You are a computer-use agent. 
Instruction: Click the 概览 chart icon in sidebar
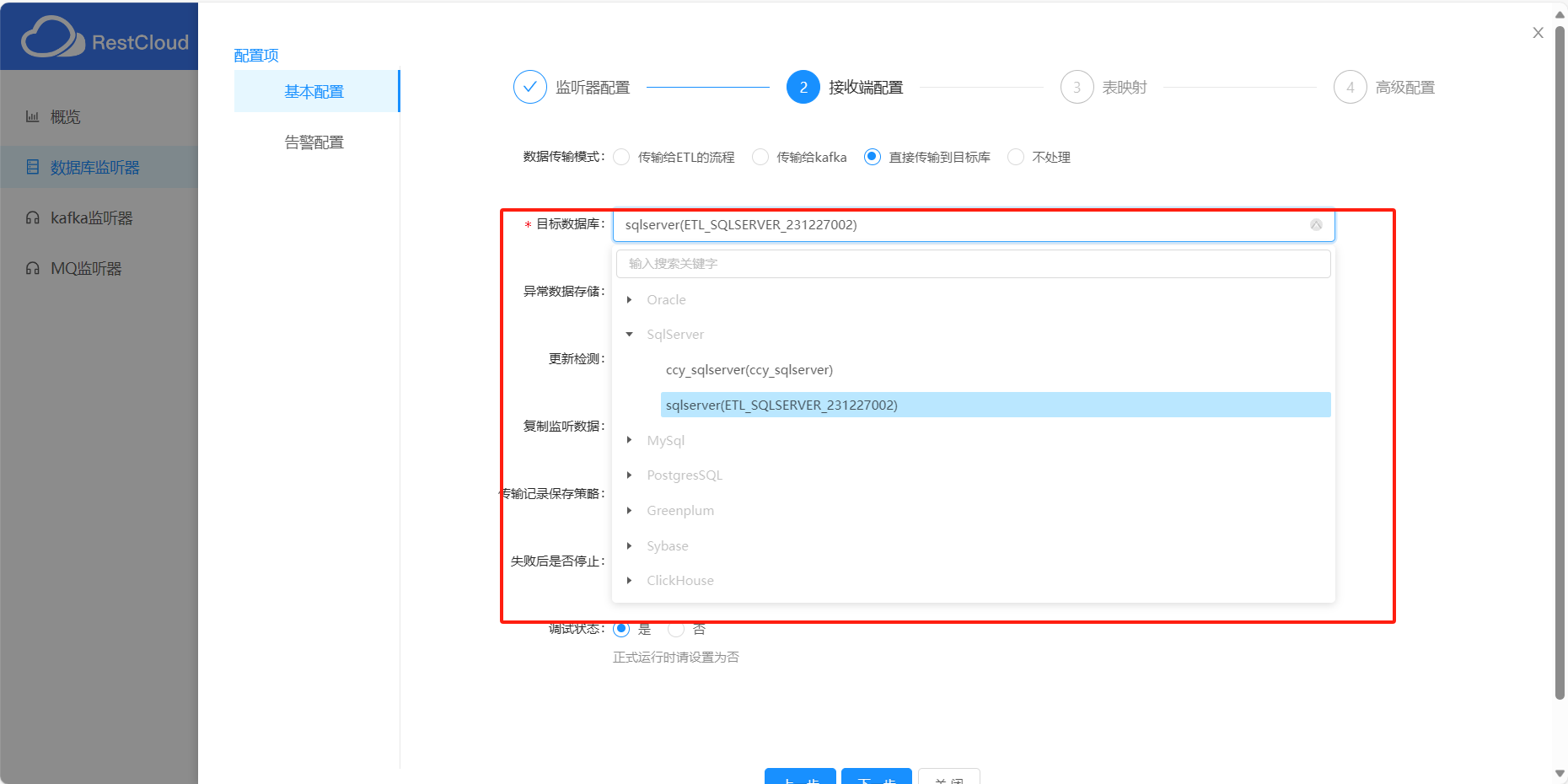(32, 116)
